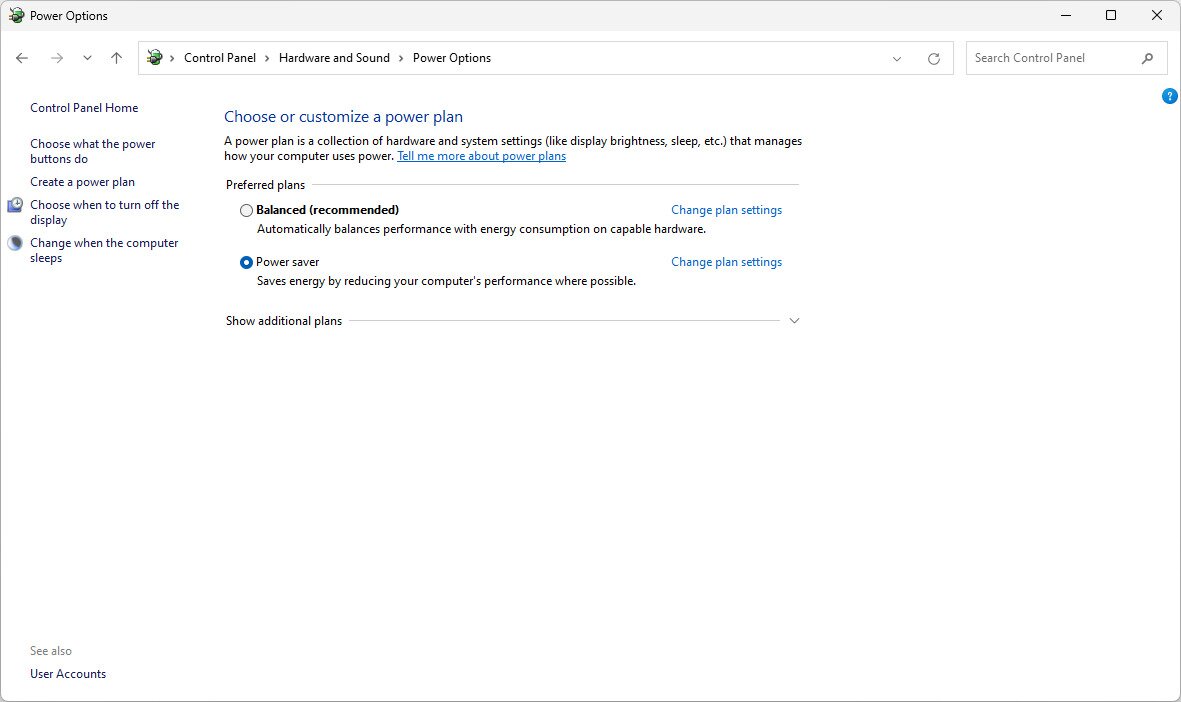The width and height of the screenshot is (1181, 702).
Task: Click inside the Search Control Panel field
Action: pyautogui.click(x=1040, y=58)
